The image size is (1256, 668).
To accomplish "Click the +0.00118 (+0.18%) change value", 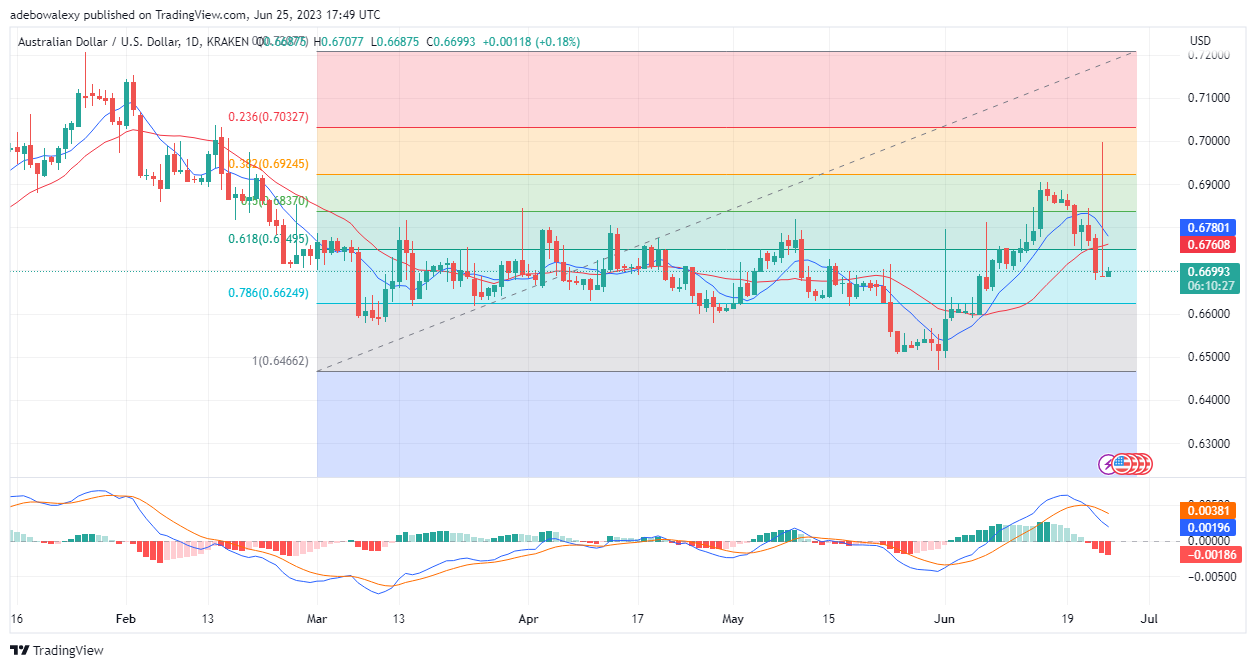I will (x=531, y=42).
